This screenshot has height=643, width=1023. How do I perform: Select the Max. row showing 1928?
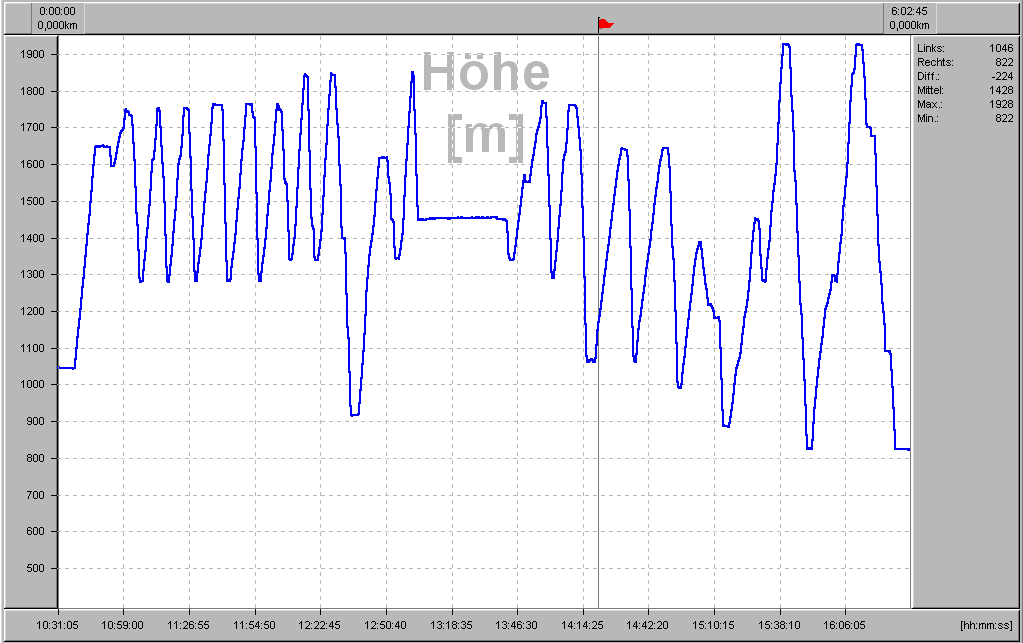tap(965, 104)
